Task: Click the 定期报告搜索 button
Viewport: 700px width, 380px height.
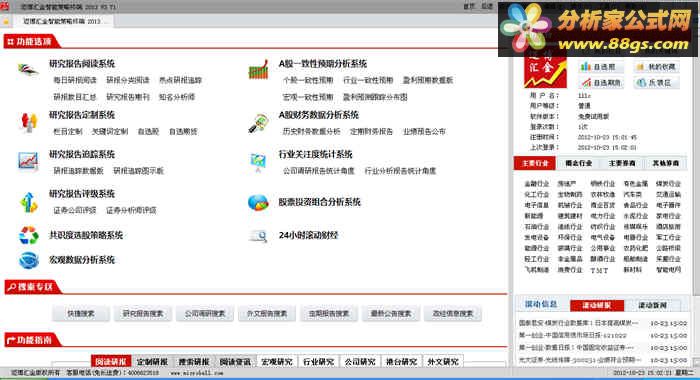Action: [x=329, y=313]
